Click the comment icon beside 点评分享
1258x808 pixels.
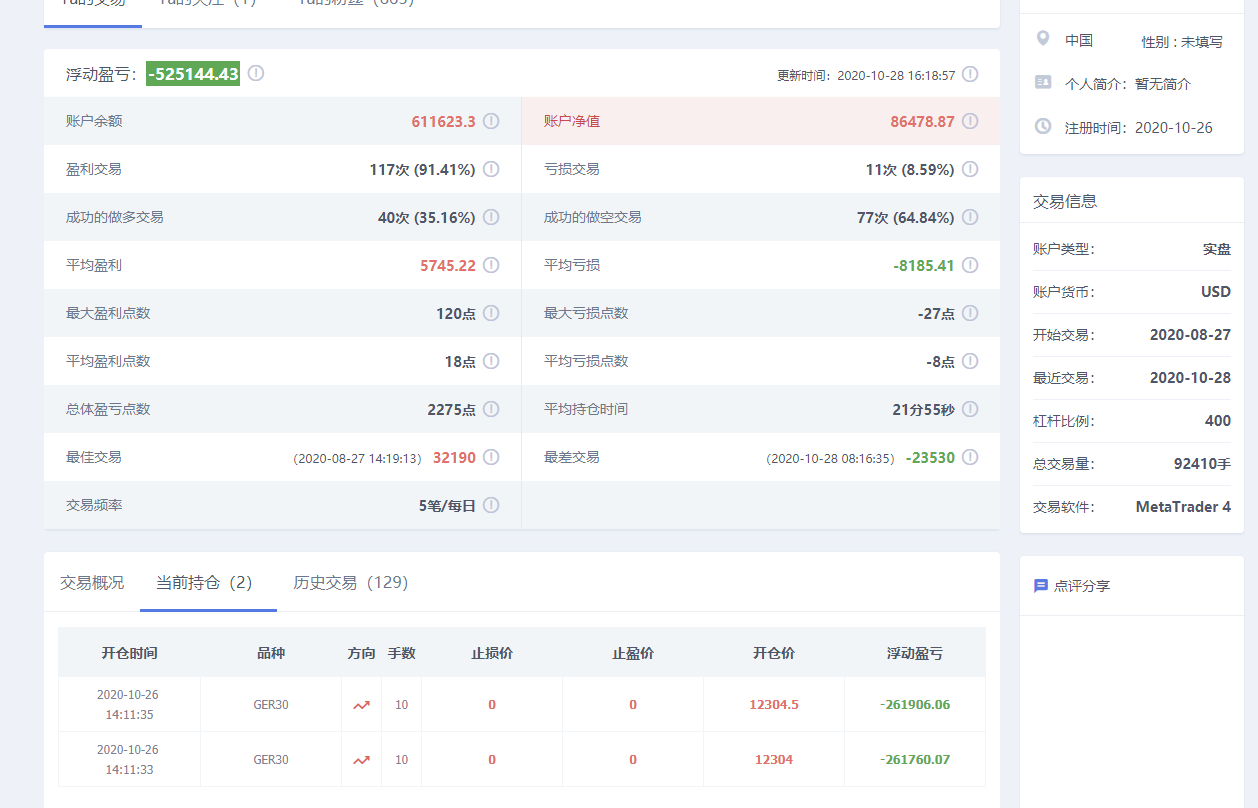pos(1040,585)
